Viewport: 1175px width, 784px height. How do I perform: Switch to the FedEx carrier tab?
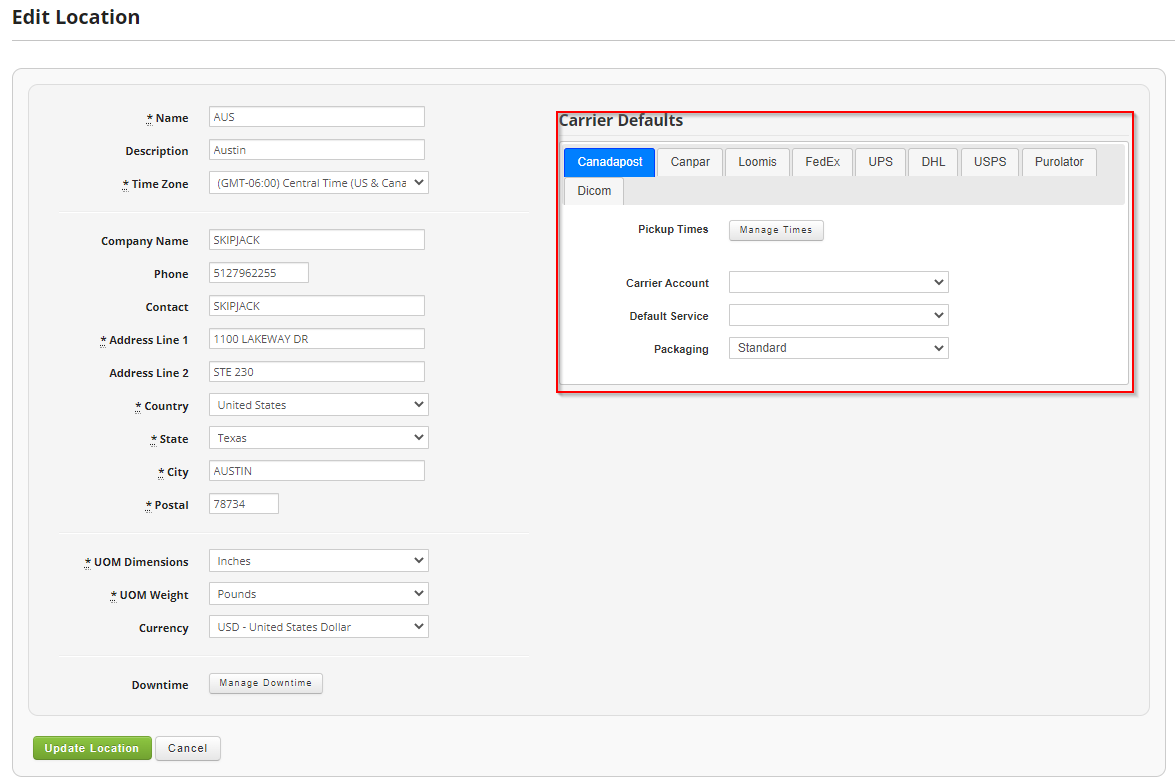[x=821, y=161]
